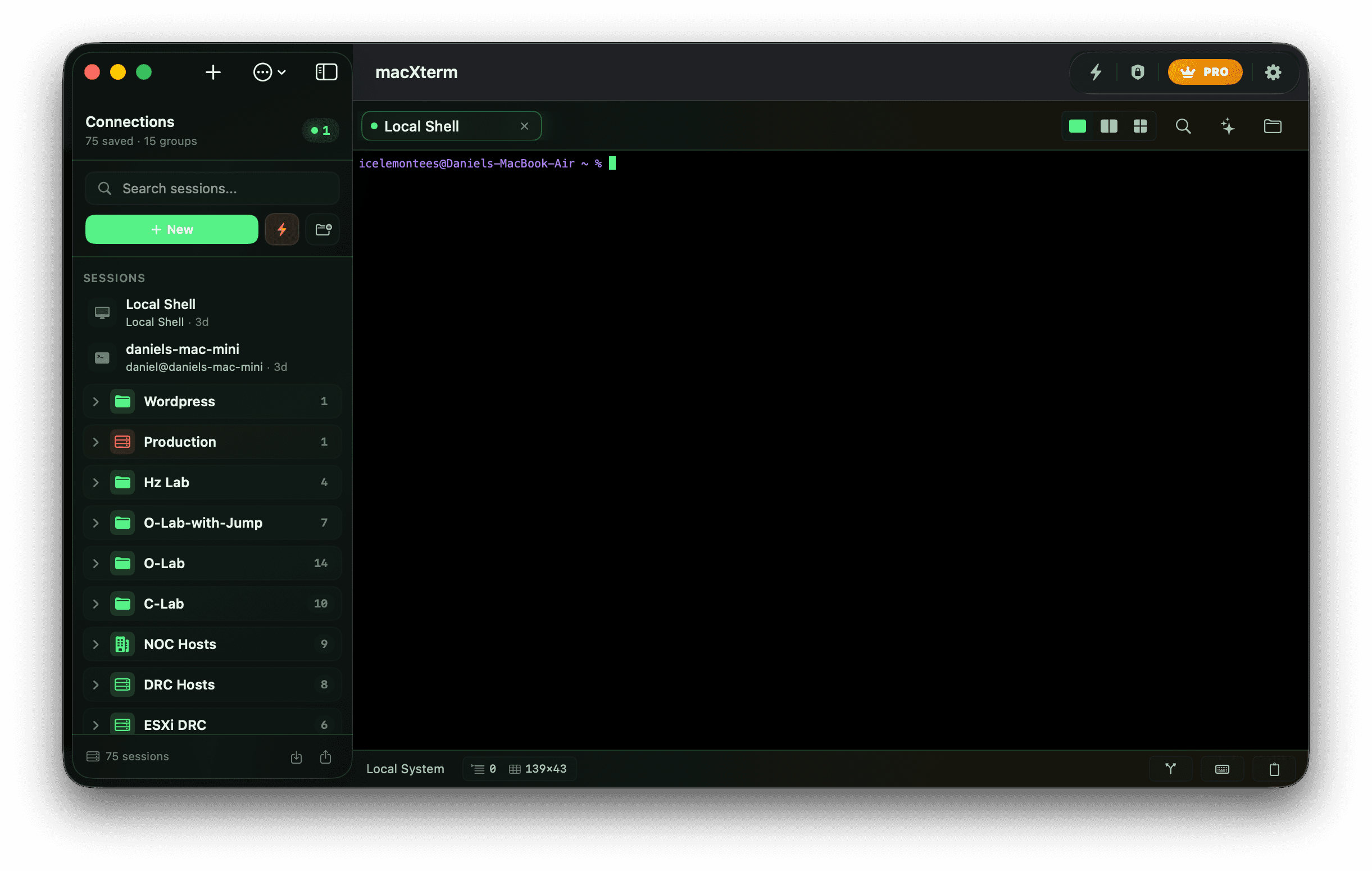Viewport: 1372px width, 871px height.
Task: Click the O-Lab folder icon
Action: (122, 564)
